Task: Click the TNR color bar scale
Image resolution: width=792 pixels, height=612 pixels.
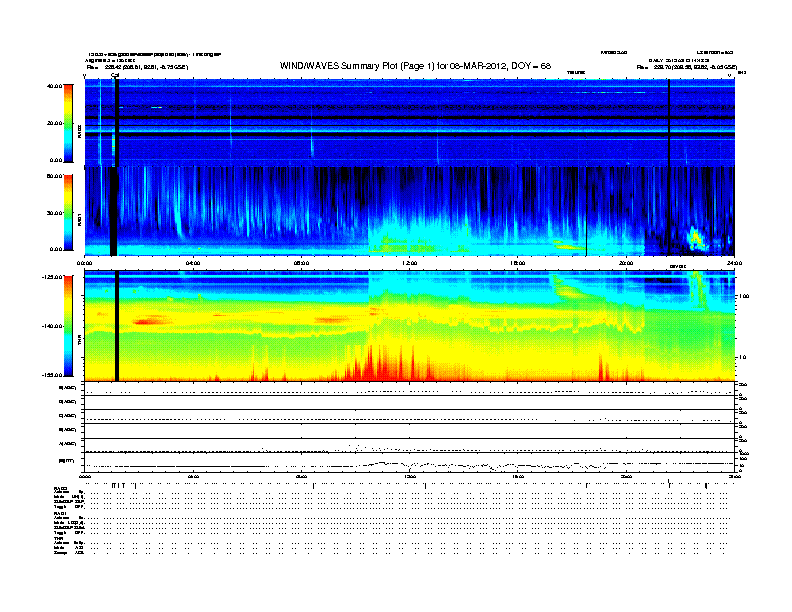Action: (68, 326)
